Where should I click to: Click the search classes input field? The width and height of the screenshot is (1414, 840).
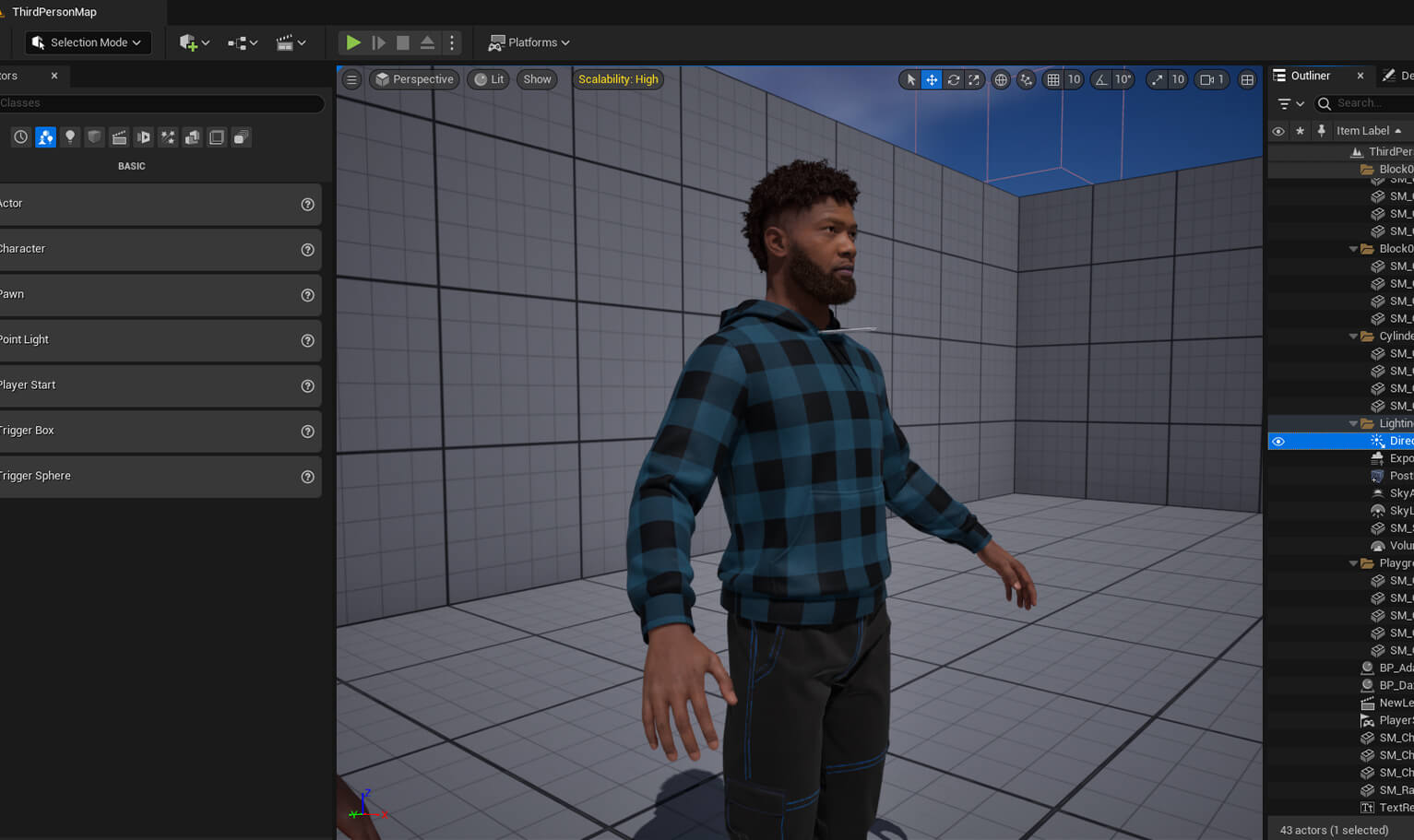tap(161, 103)
